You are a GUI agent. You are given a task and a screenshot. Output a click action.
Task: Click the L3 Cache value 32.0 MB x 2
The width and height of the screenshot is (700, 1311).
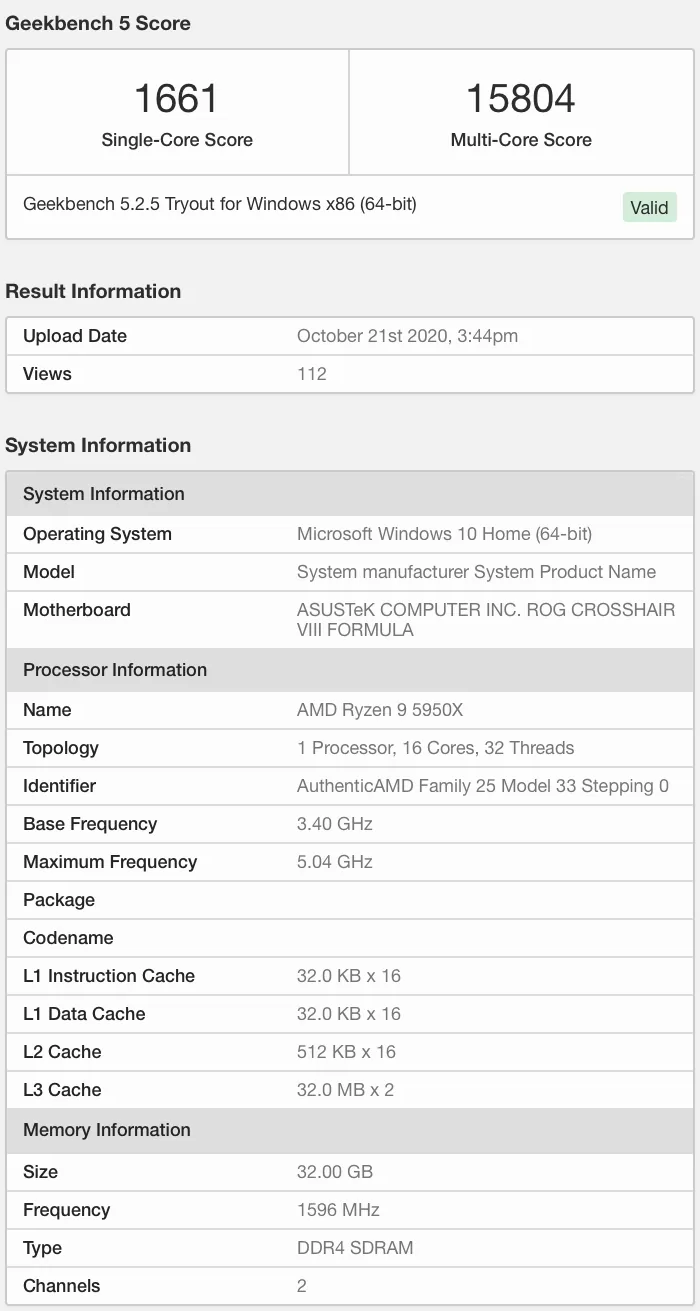click(x=345, y=1090)
